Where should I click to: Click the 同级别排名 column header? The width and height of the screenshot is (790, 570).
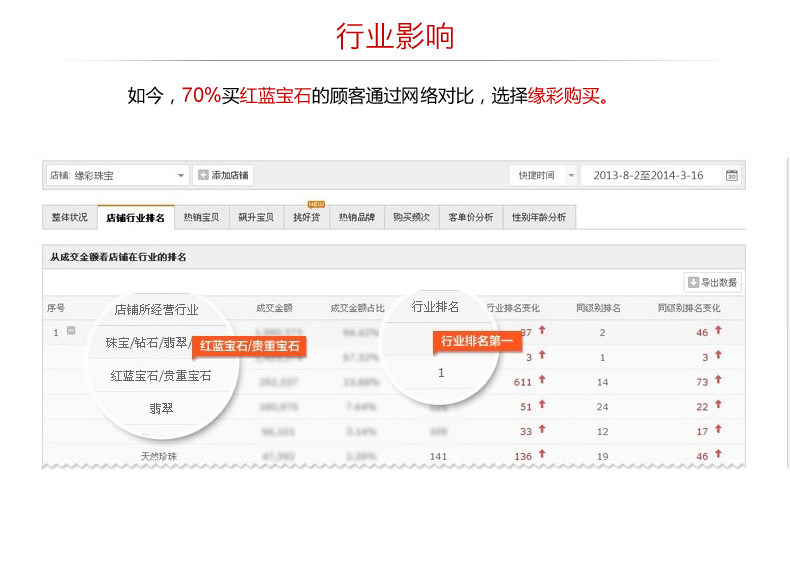(x=598, y=308)
